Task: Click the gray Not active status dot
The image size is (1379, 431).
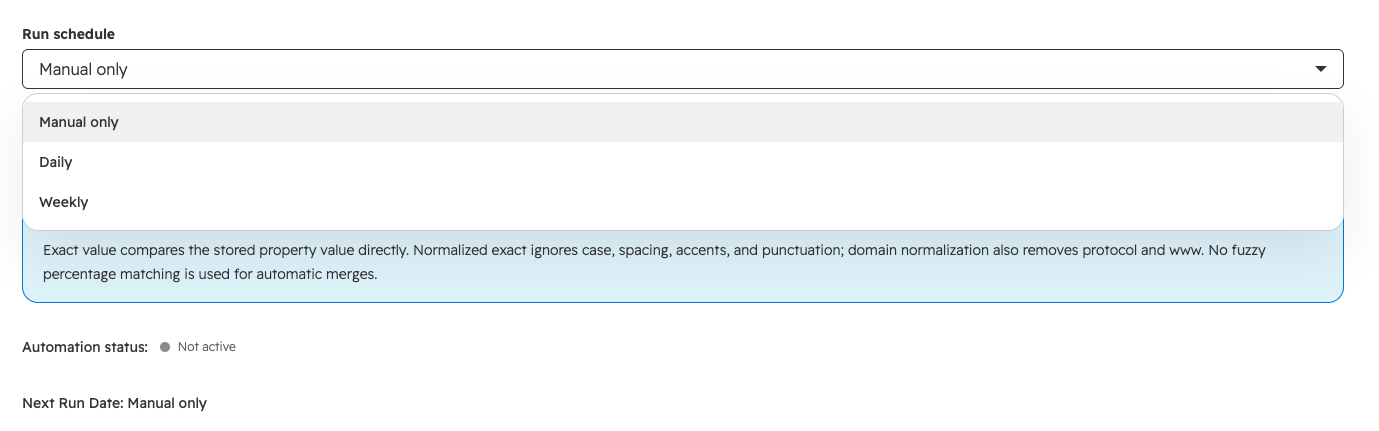Action: 165,347
